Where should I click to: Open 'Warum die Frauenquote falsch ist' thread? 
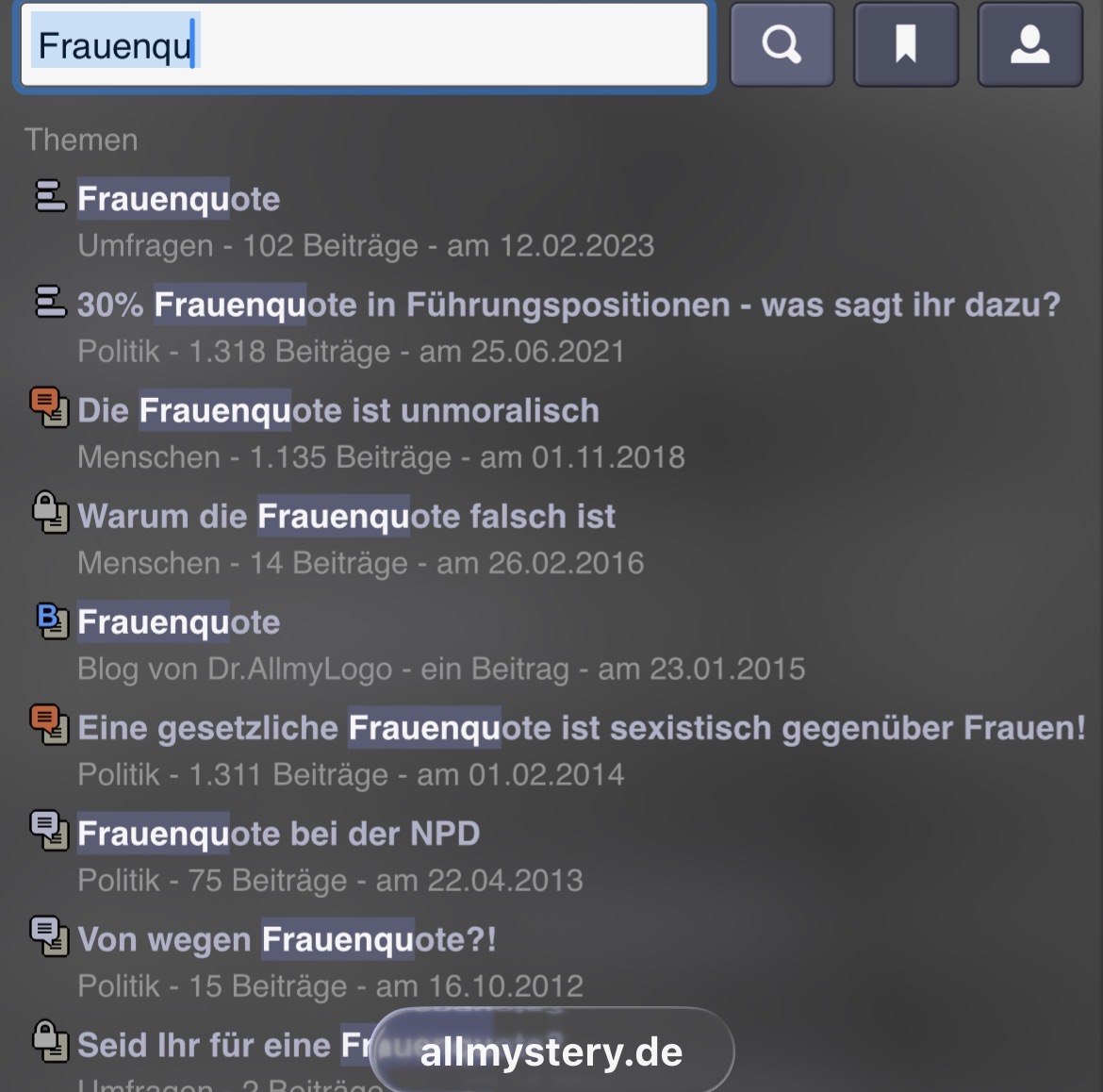pyautogui.click(x=346, y=516)
